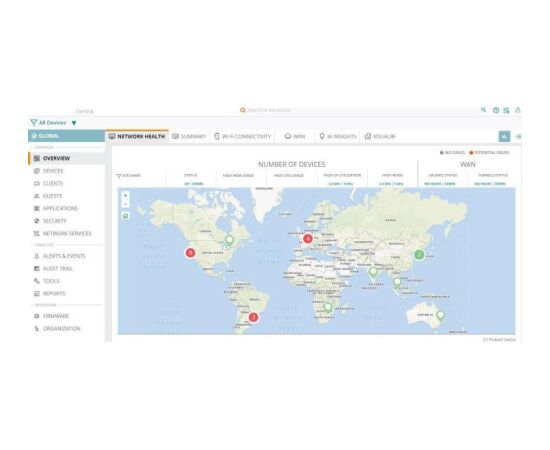Click the green India site pin
Image resolution: width=550 pixels, height=450 pixels.
373,272
